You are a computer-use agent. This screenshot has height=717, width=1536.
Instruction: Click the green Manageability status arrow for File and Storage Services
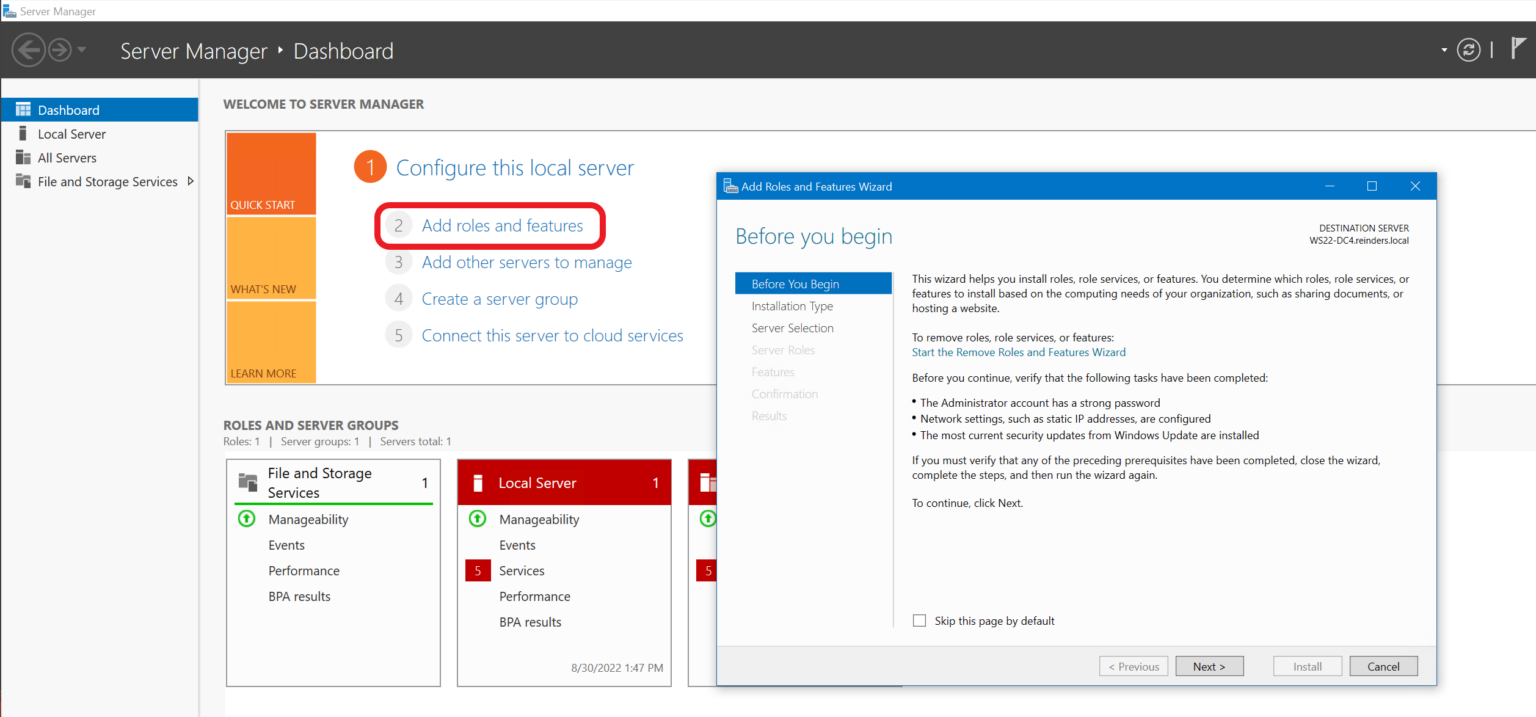[x=246, y=519]
